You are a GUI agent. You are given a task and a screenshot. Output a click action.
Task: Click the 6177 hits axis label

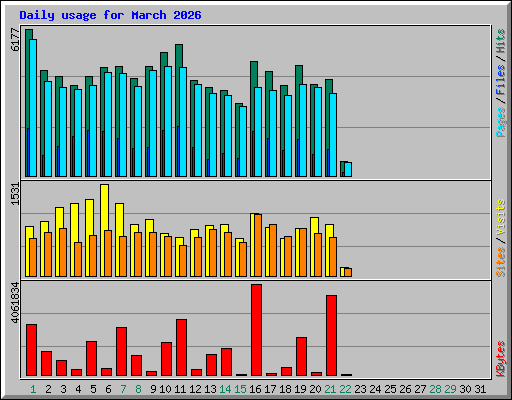coord(15,40)
